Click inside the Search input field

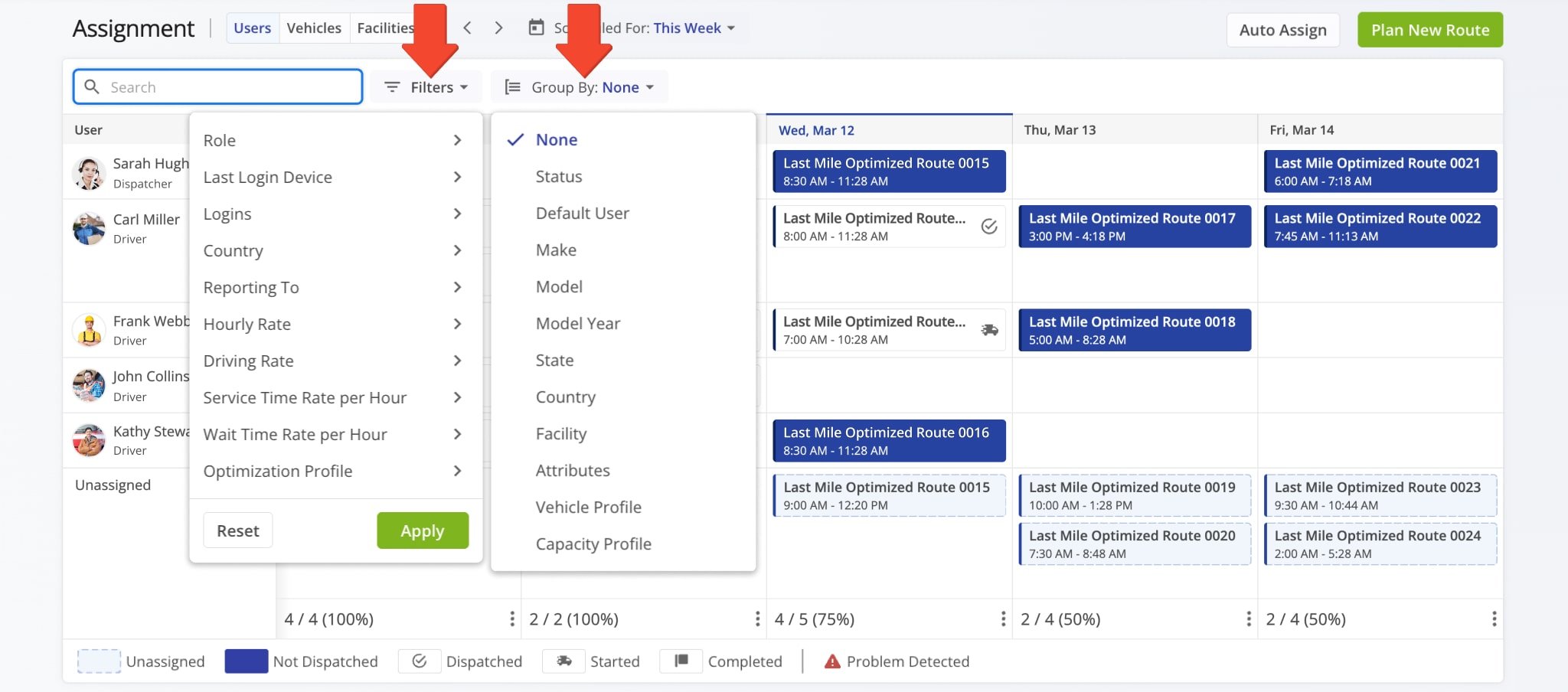[218, 86]
